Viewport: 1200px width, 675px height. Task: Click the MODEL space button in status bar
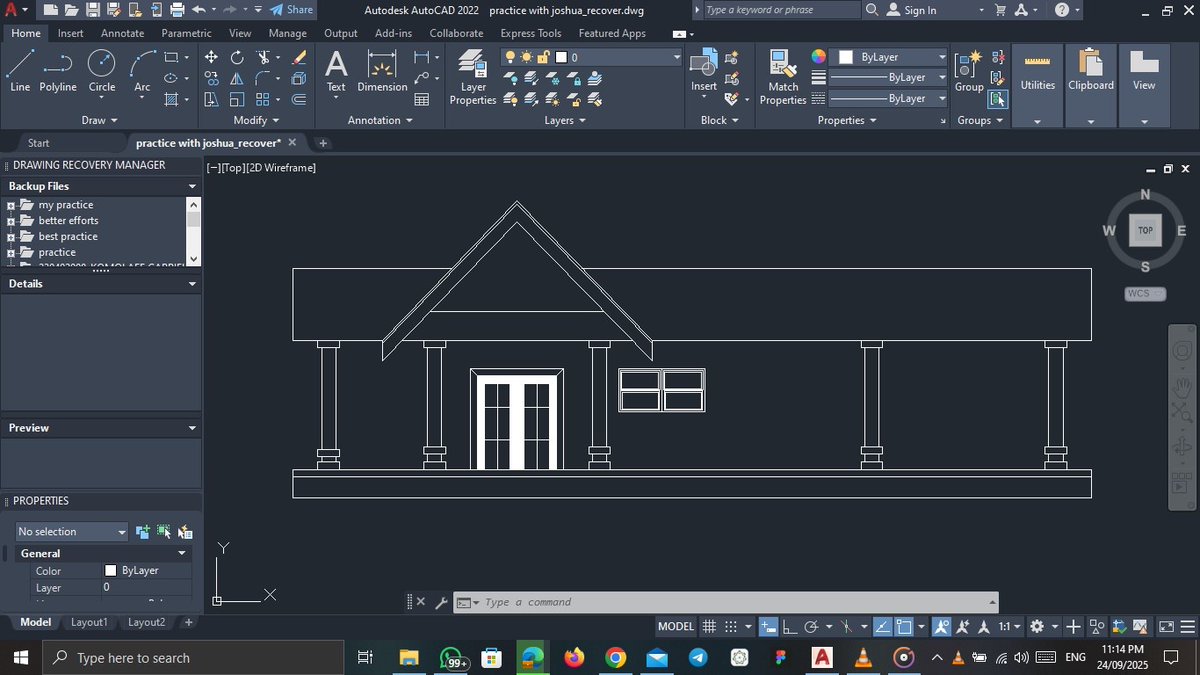tap(676, 627)
